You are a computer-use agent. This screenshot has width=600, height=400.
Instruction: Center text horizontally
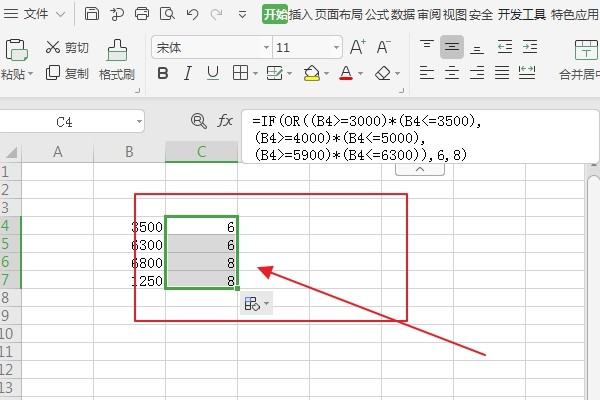pos(452,72)
